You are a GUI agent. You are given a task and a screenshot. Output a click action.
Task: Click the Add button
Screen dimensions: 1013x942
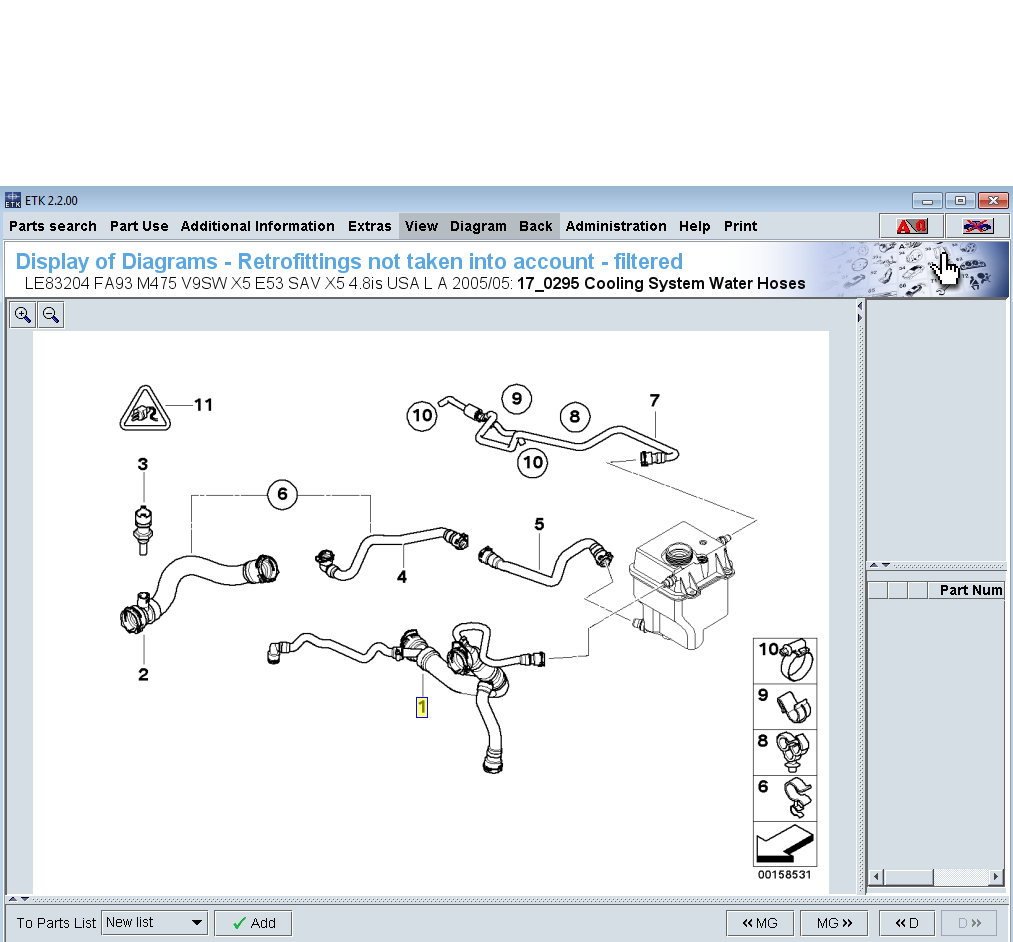click(253, 923)
